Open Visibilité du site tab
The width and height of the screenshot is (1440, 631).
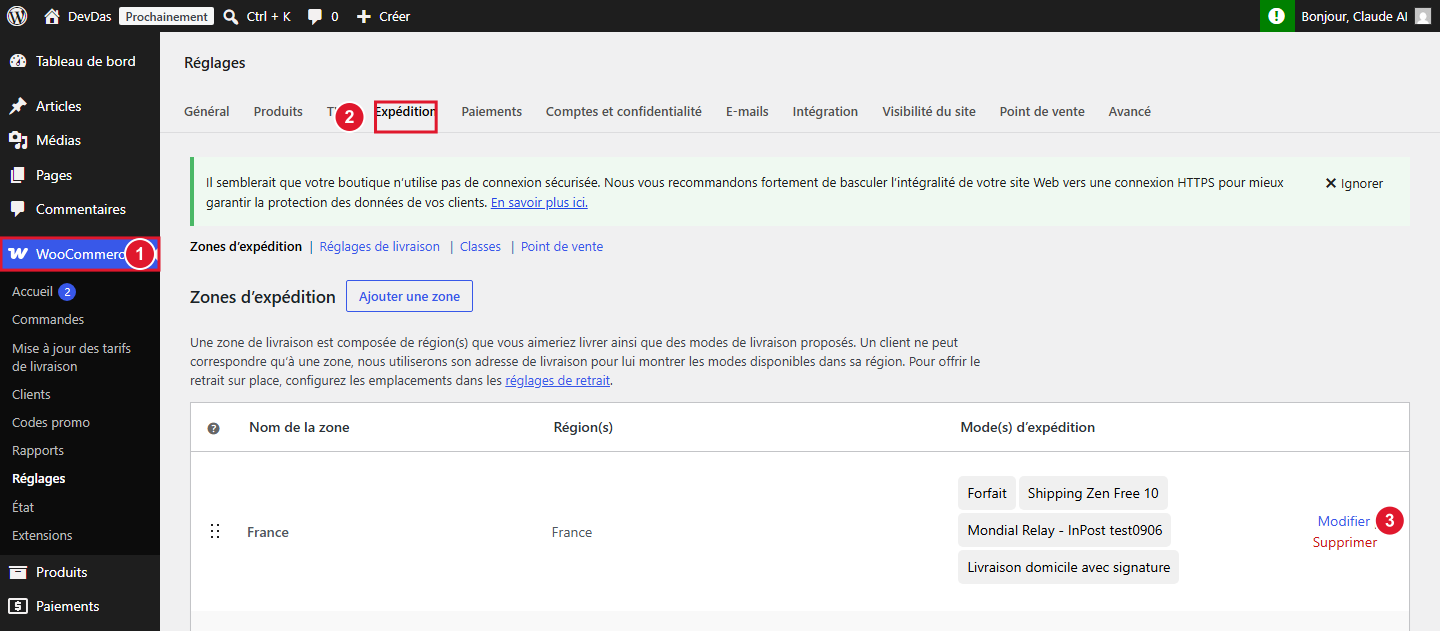click(929, 111)
